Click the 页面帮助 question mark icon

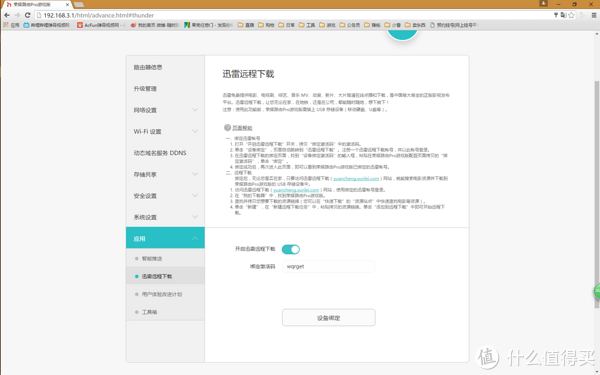227,127
